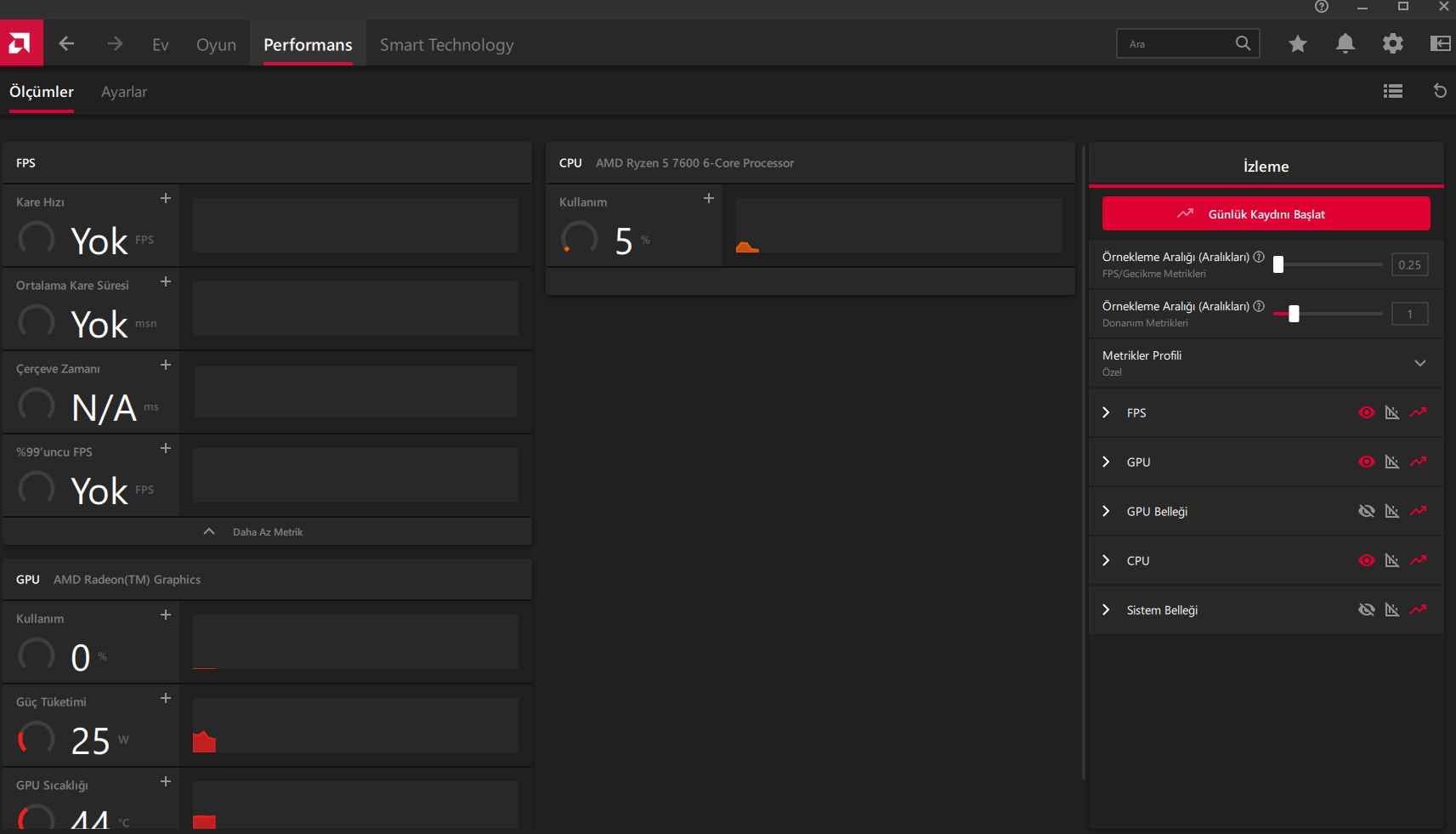
Task: Toggle GPU Belleği logging trend icon
Action: click(1418, 511)
